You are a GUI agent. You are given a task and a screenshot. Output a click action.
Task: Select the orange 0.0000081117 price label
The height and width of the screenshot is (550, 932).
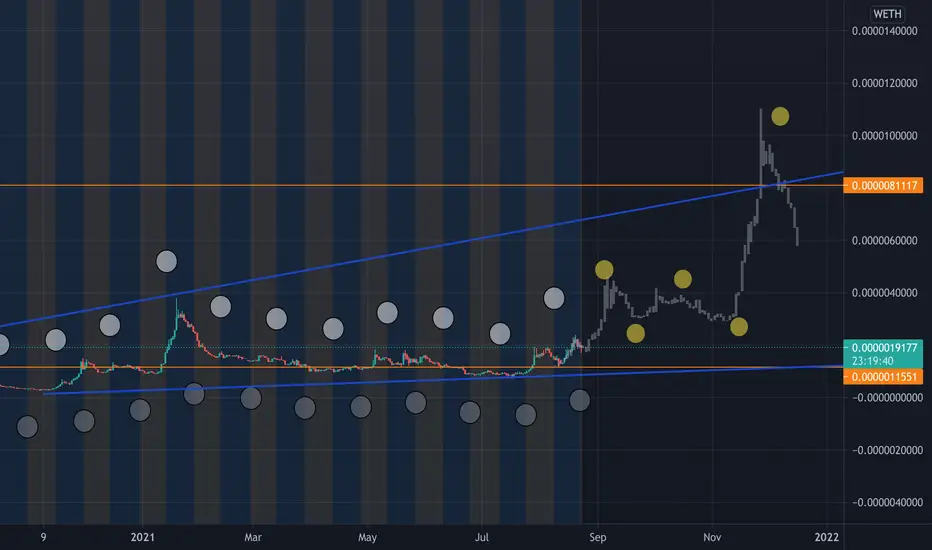883,186
